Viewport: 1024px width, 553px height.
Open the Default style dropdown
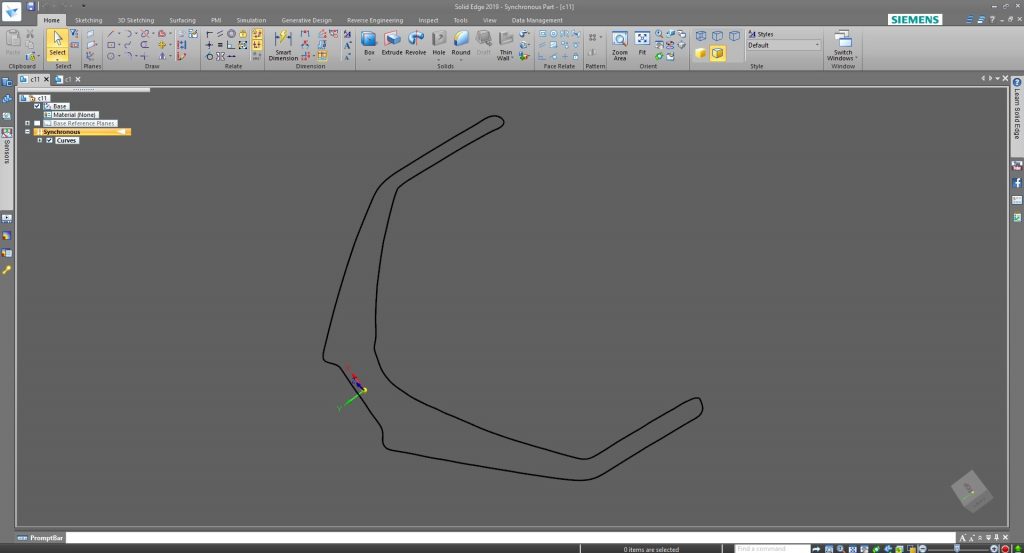click(x=784, y=45)
